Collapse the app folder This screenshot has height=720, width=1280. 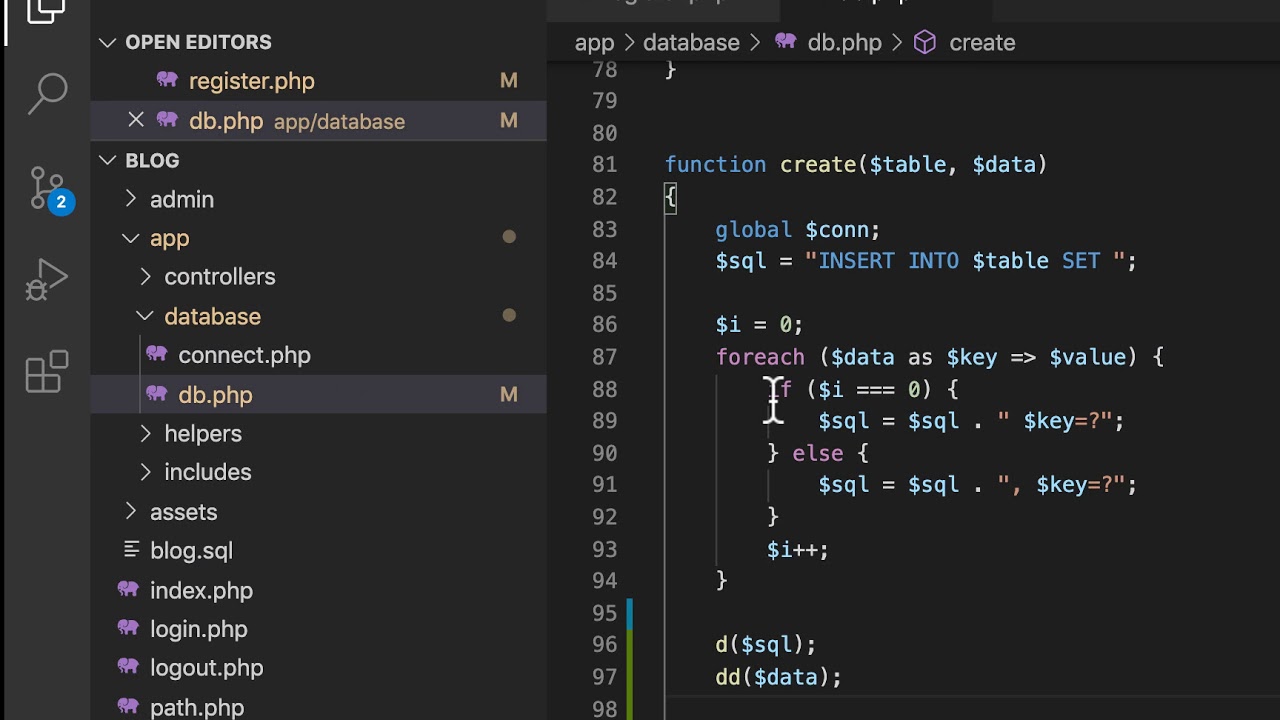[x=169, y=238]
